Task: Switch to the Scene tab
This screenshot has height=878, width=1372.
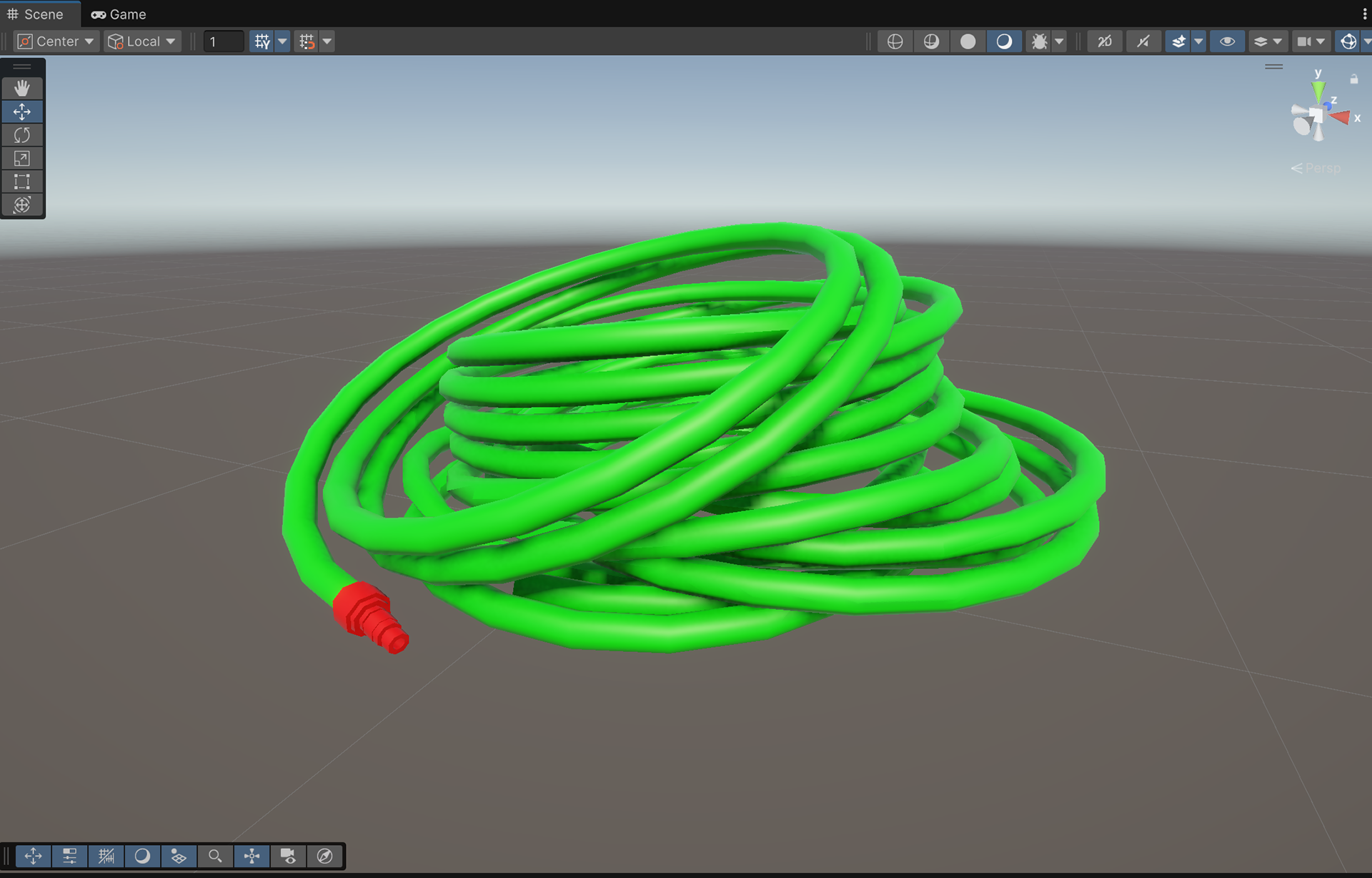Action: (x=36, y=14)
